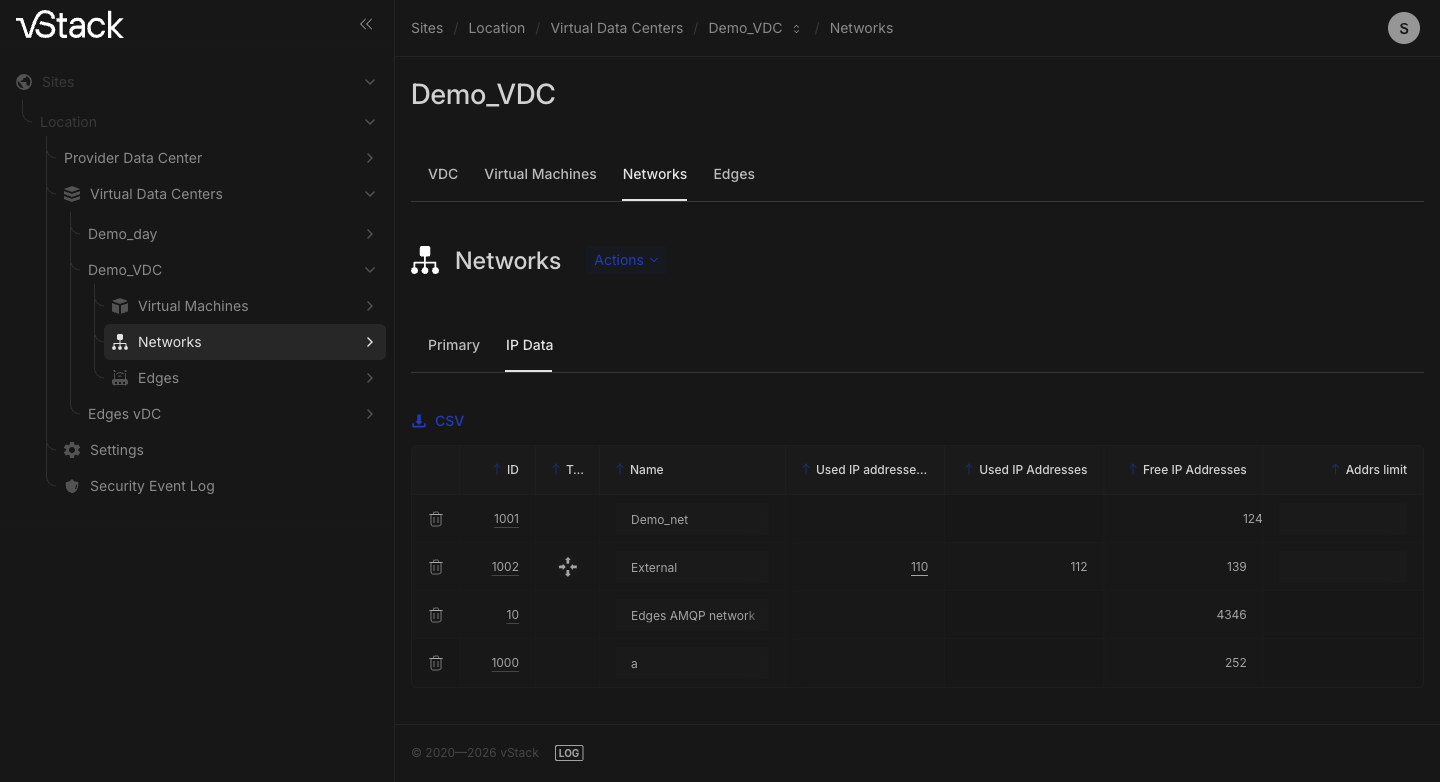Open the Actions dropdown
The width and height of the screenshot is (1440, 782).
click(626, 260)
